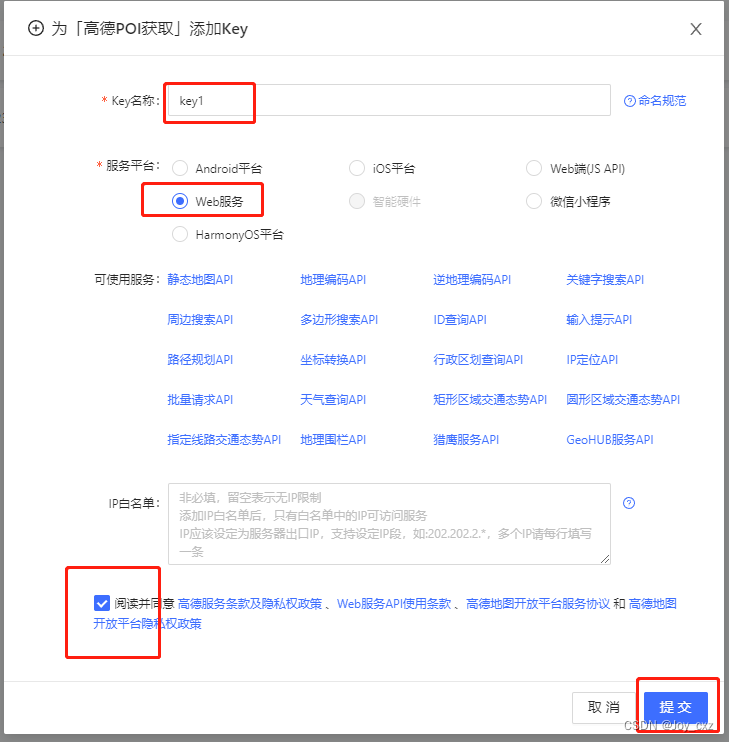This screenshot has width=729, height=742.
Task: Open the 地理围栏API link
Action: click(333, 440)
